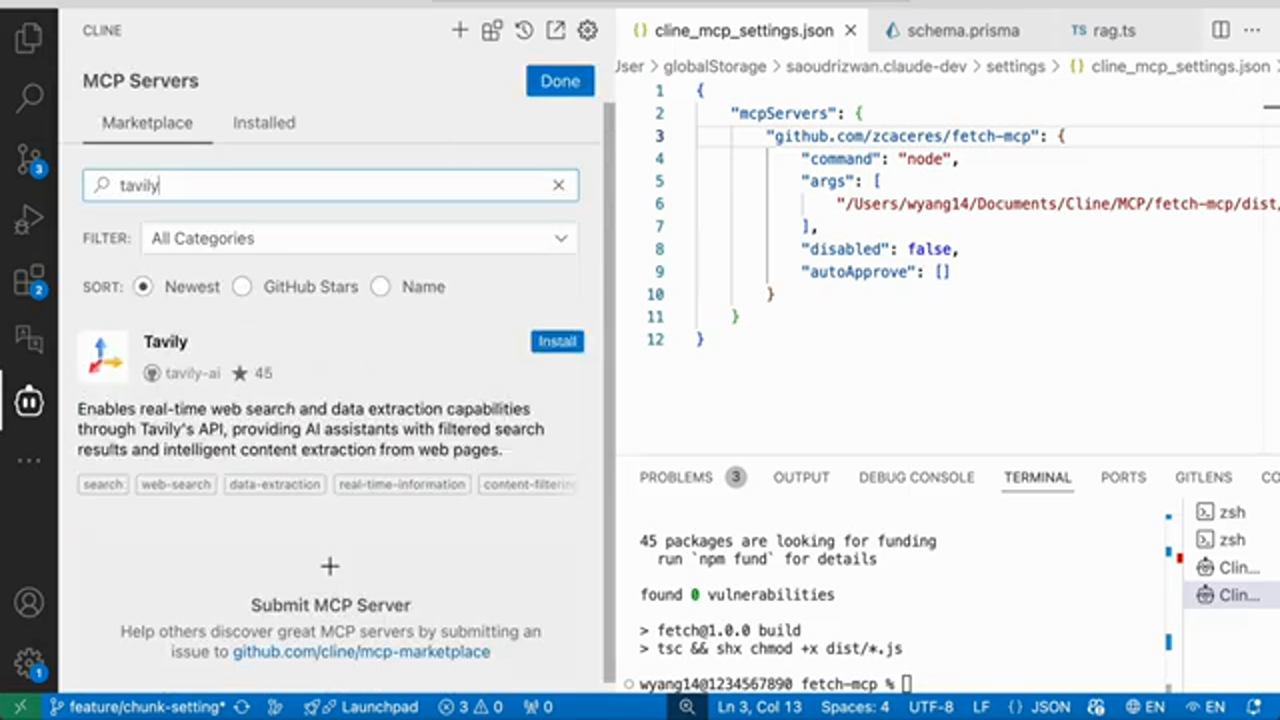The height and width of the screenshot is (720, 1280).
Task: Open the Run and Debug view
Action: pyautogui.click(x=29, y=219)
